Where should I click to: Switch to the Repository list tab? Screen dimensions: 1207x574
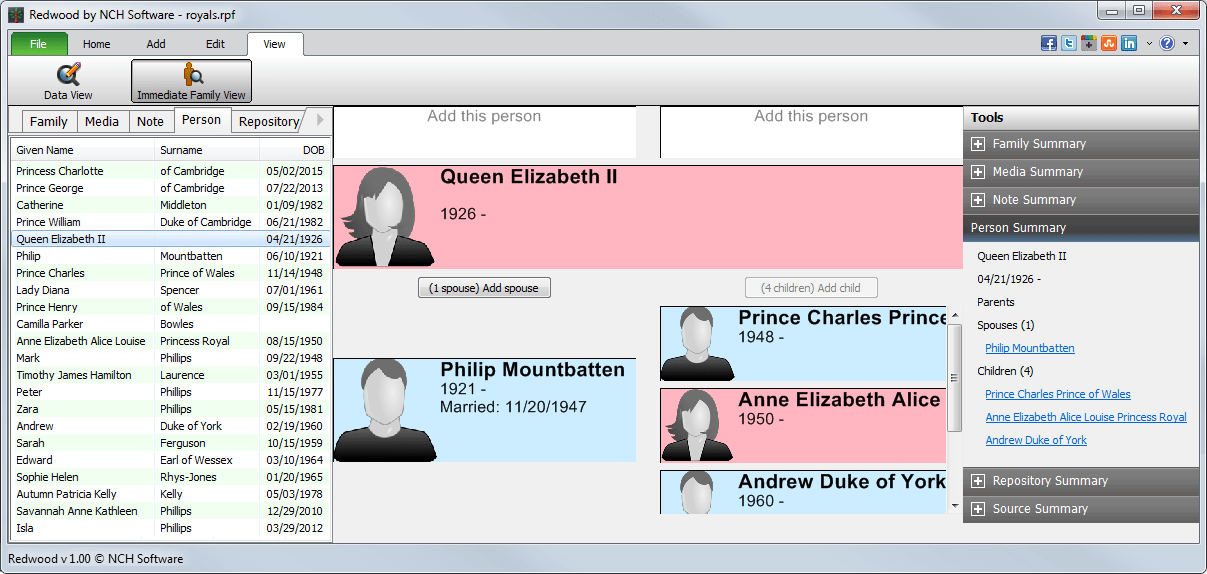(268, 122)
